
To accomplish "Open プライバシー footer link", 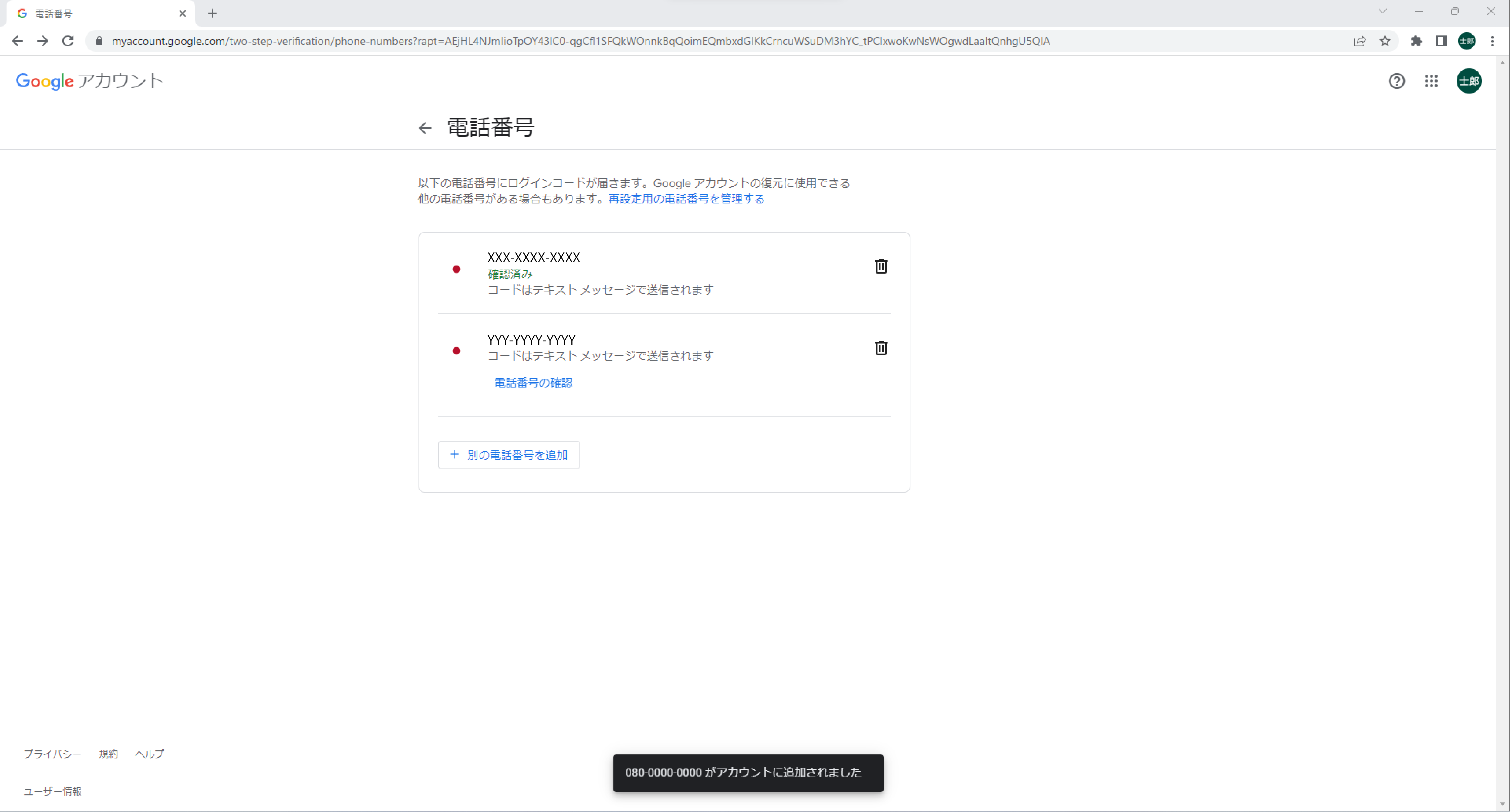I will pyautogui.click(x=52, y=754).
